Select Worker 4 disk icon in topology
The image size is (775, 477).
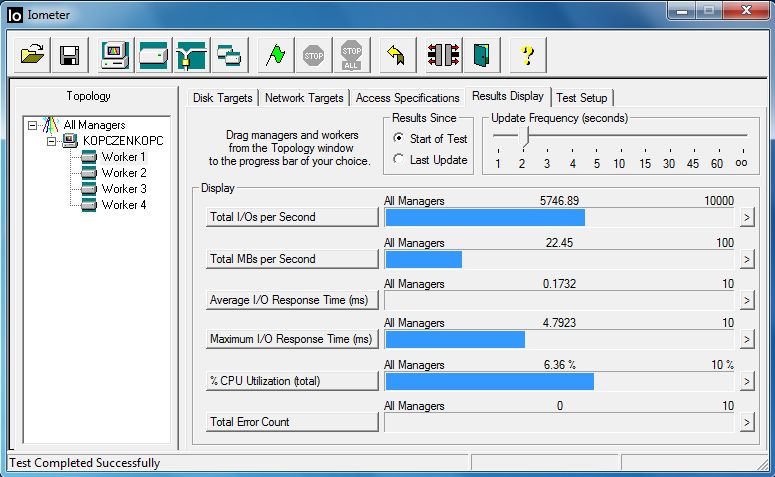coord(88,205)
